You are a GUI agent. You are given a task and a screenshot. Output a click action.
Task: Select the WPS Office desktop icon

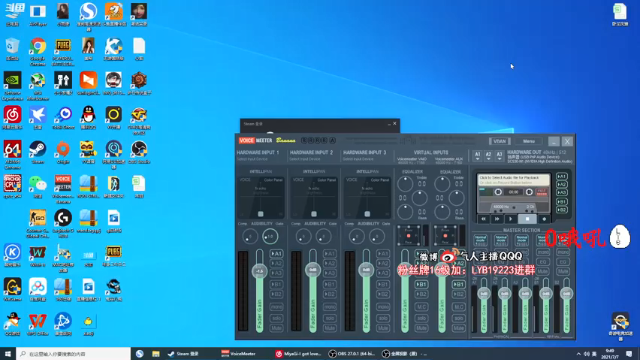(38, 325)
